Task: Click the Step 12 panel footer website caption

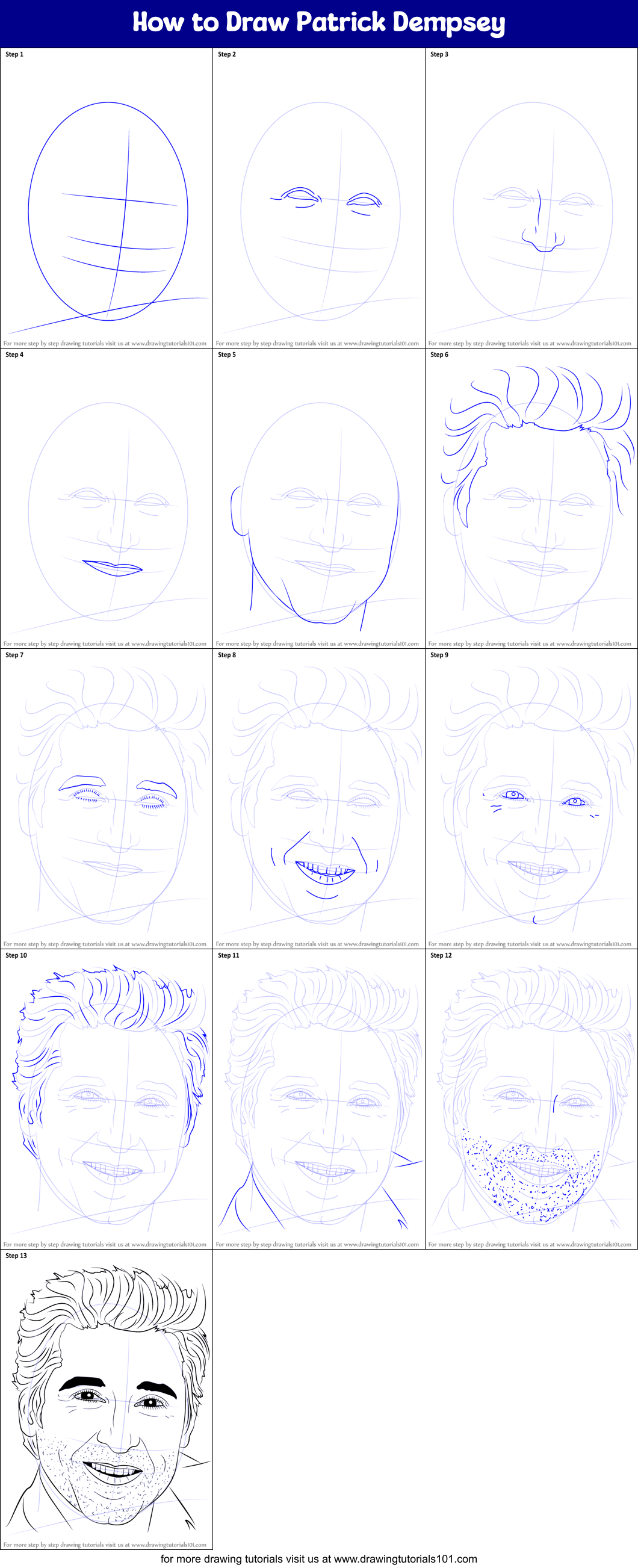Action: click(530, 1244)
